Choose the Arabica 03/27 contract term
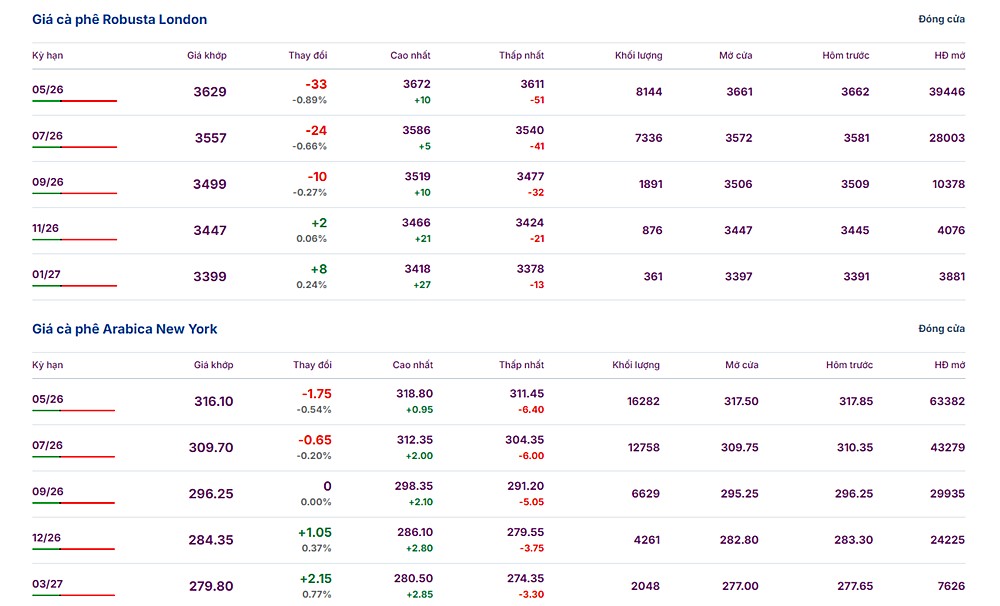This screenshot has width=1000, height=606. point(48,583)
